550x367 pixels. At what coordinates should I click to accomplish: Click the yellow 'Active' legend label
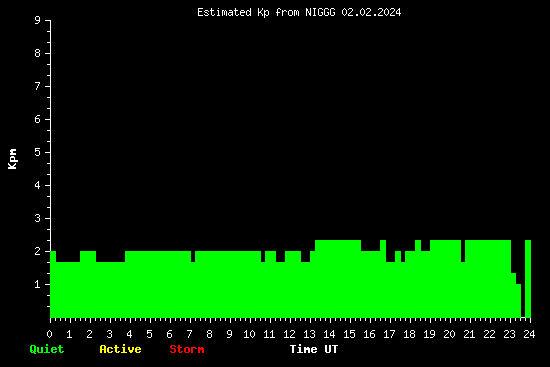pos(120,349)
